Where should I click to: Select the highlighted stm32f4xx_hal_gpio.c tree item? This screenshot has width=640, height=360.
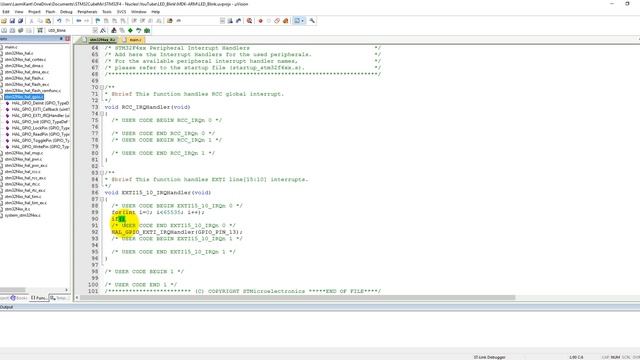pos(24,97)
